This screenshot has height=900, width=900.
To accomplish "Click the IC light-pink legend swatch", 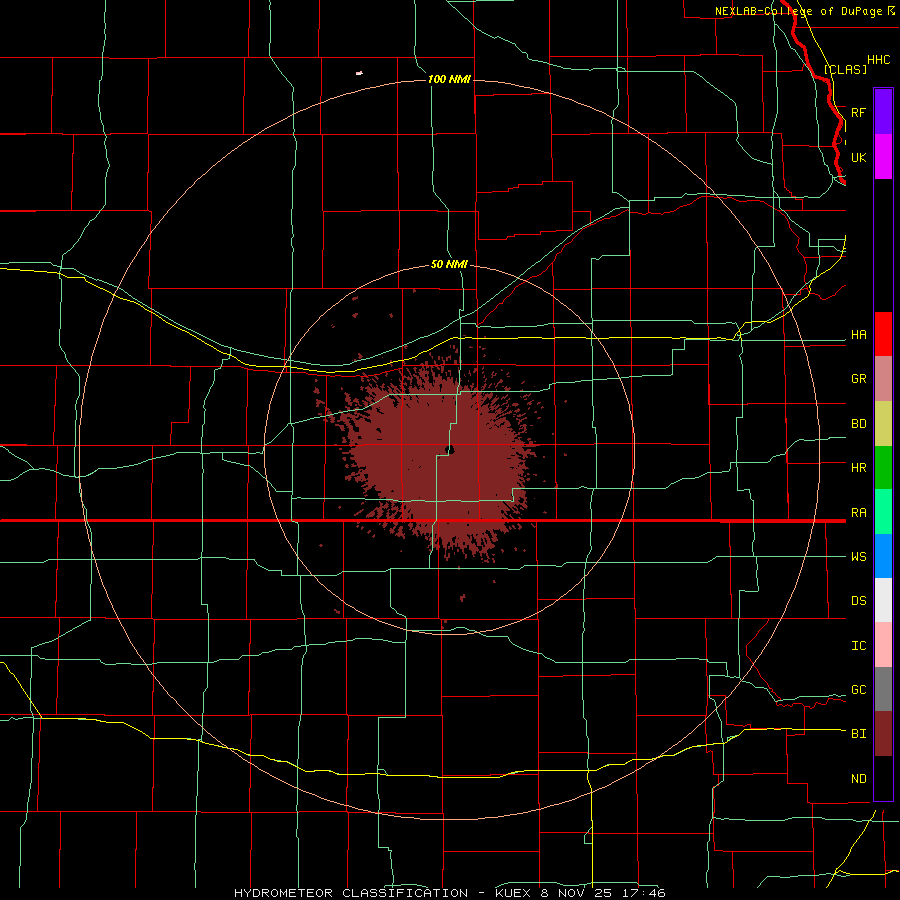I will coord(883,645).
